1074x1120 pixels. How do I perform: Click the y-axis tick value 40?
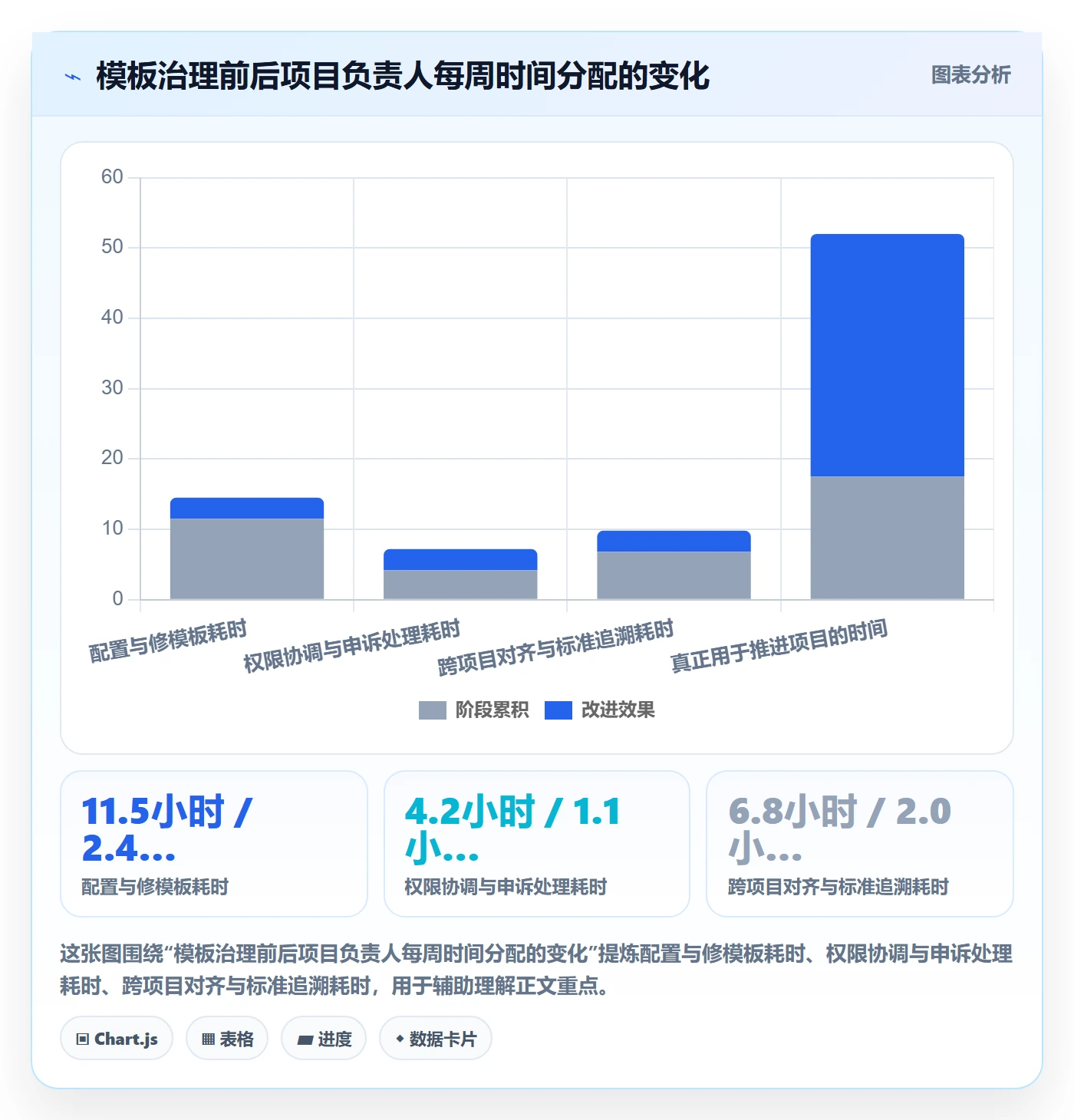tap(112, 318)
